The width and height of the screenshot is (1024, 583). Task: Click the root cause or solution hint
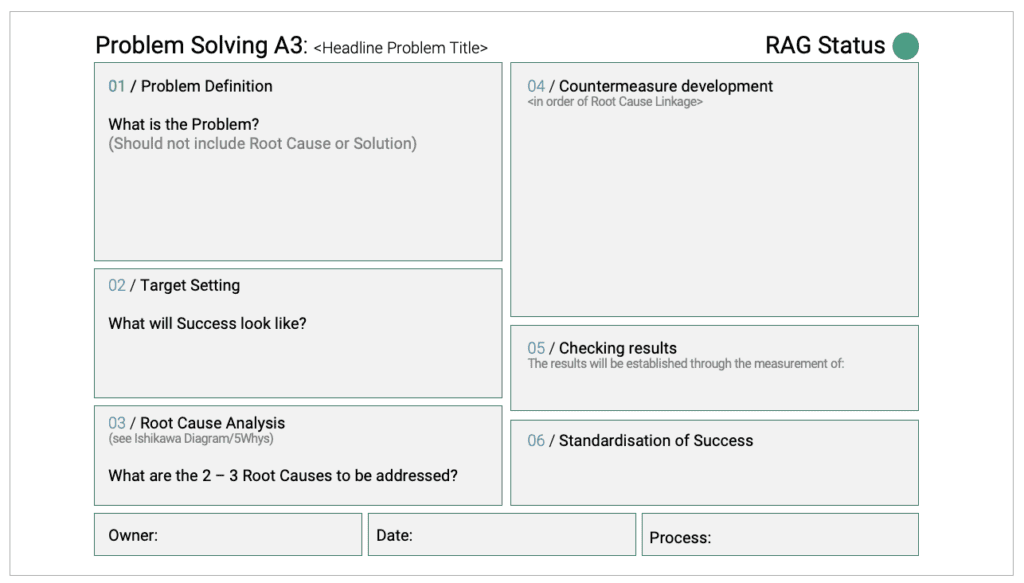click(x=262, y=143)
